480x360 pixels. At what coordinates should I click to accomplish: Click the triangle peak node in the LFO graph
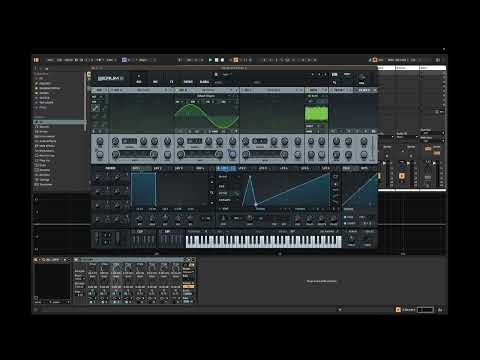click(250, 177)
